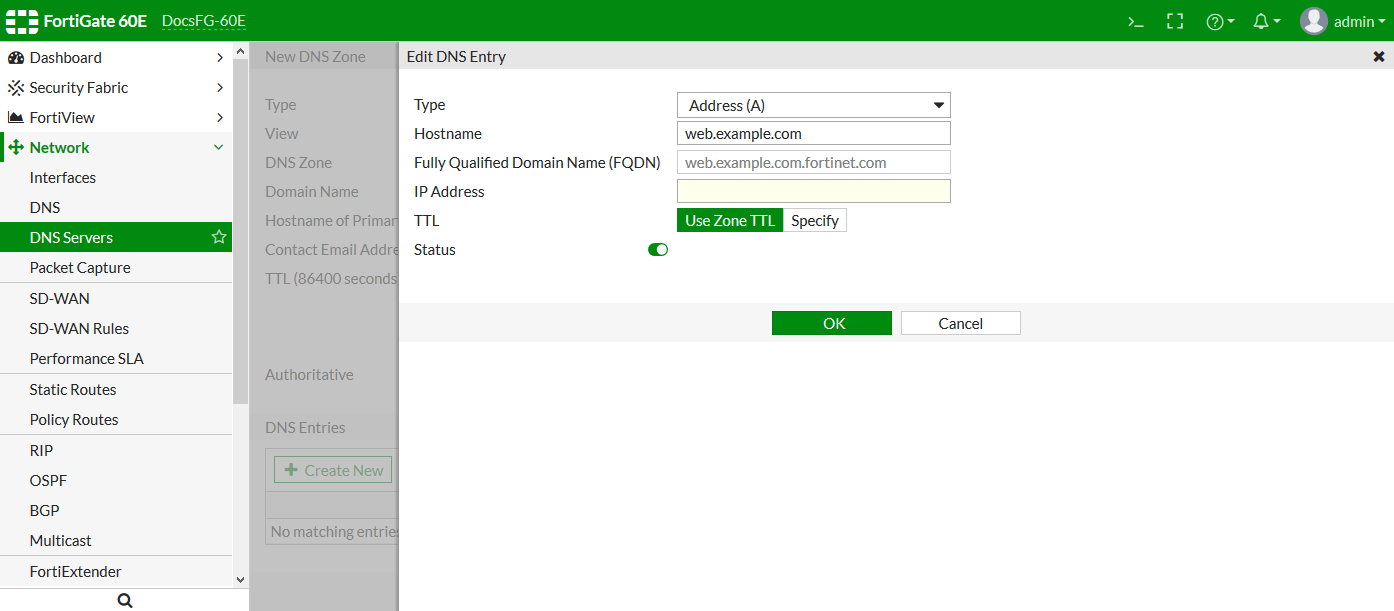Select Use Zone TTL option
The width and height of the screenshot is (1394, 611).
pyautogui.click(x=730, y=221)
